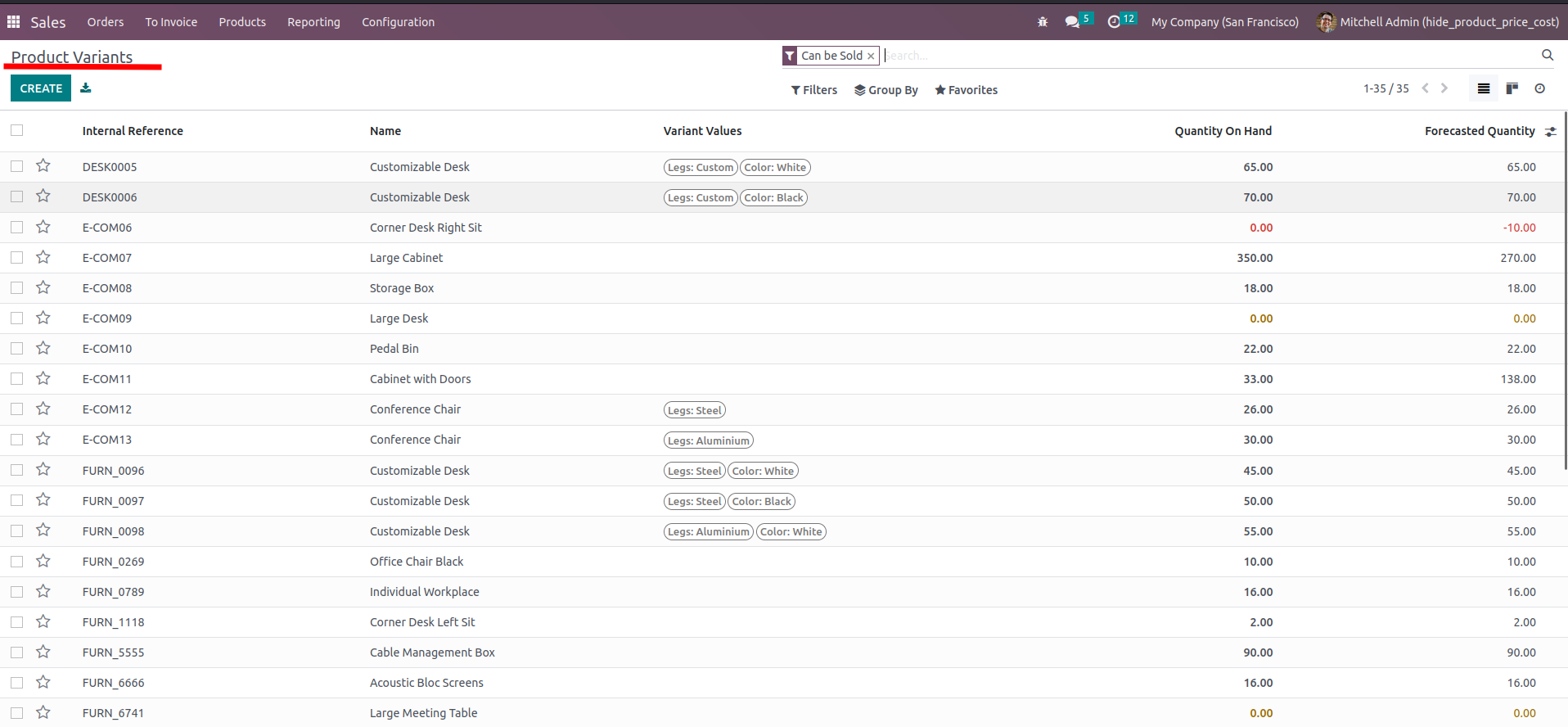This screenshot has height=727, width=1568.
Task: Open Large Meeting Table record
Action: 423,713
